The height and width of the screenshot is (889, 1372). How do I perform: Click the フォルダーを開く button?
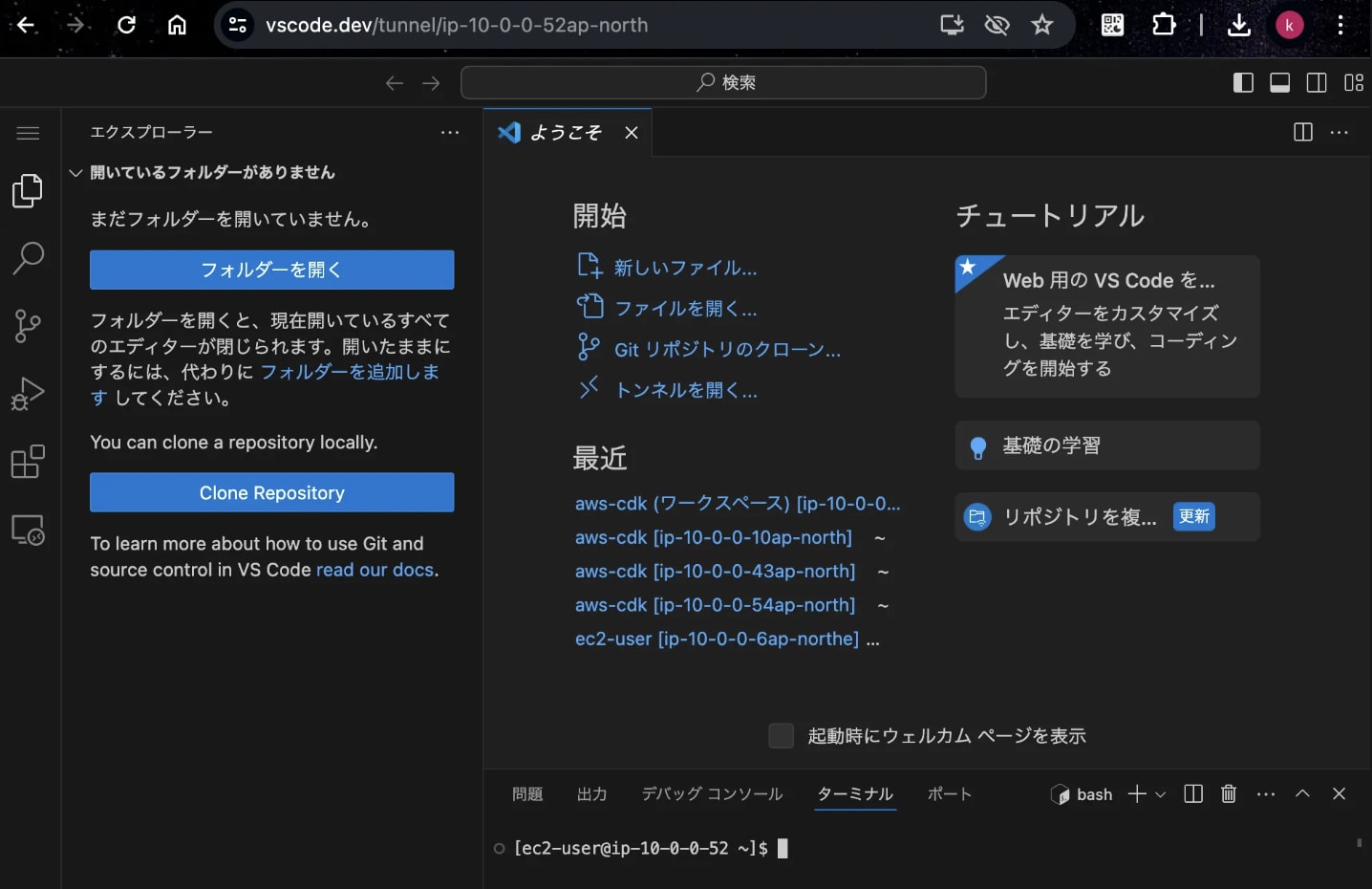(271, 270)
